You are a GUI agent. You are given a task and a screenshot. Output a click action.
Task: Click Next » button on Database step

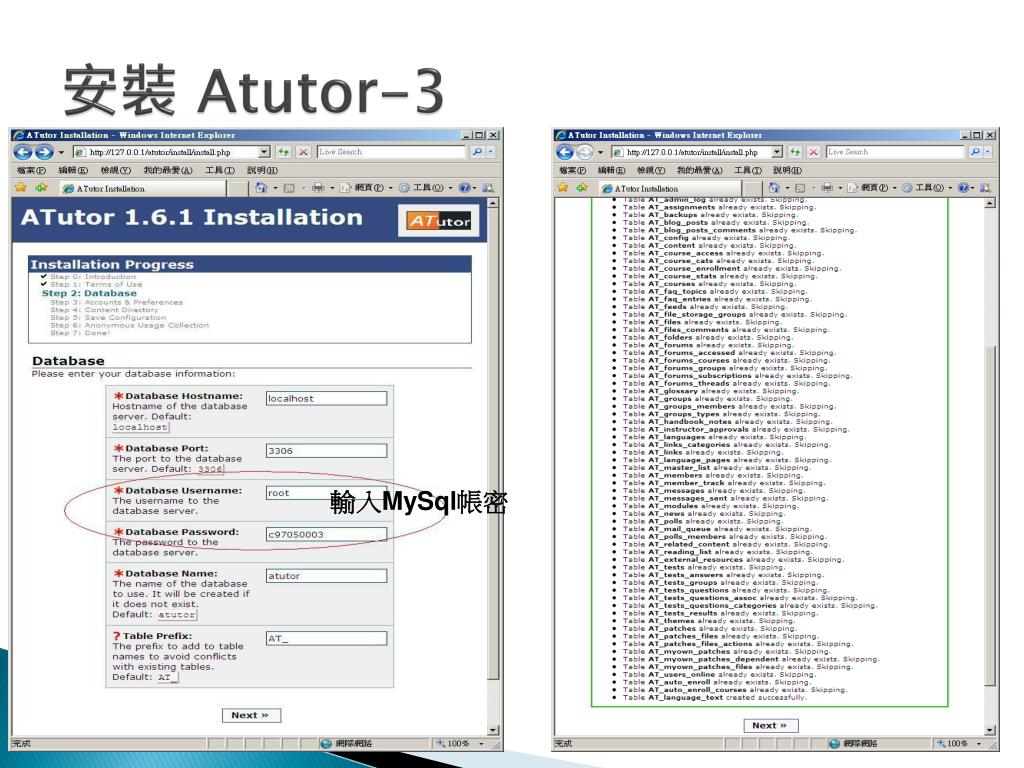pyautogui.click(x=251, y=715)
